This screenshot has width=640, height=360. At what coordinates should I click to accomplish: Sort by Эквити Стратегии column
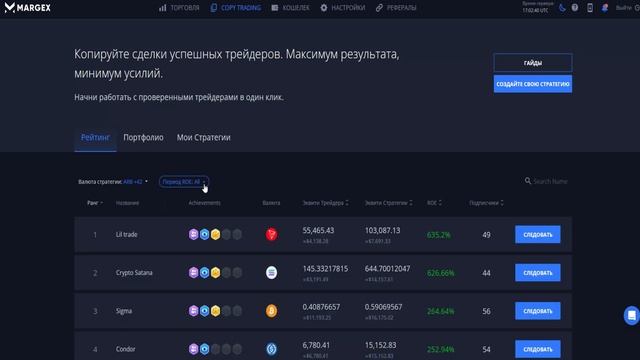point(389,203)
